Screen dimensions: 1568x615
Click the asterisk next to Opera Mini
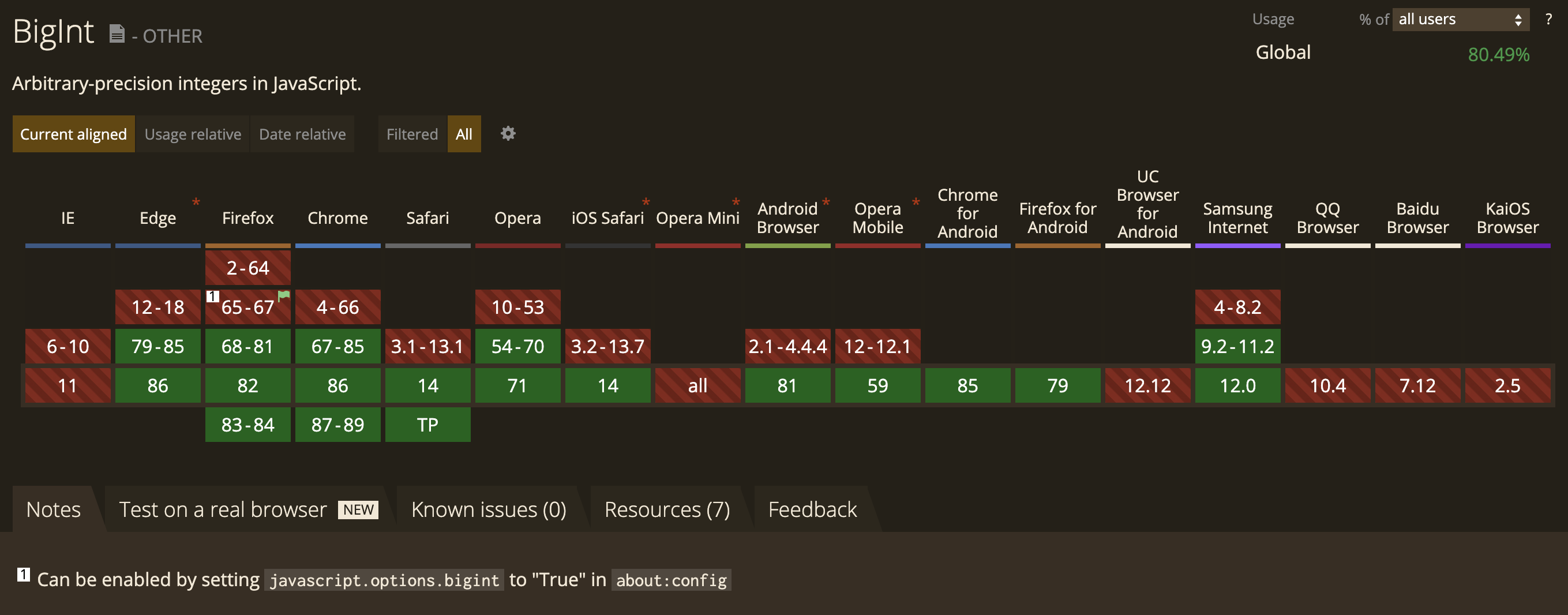point(736,202)
